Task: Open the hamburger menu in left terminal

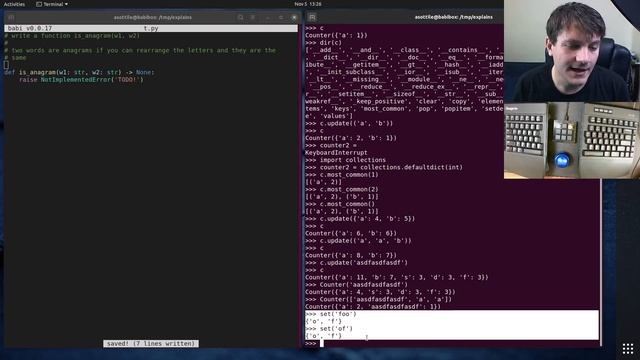Action: [x=253, y=18]
